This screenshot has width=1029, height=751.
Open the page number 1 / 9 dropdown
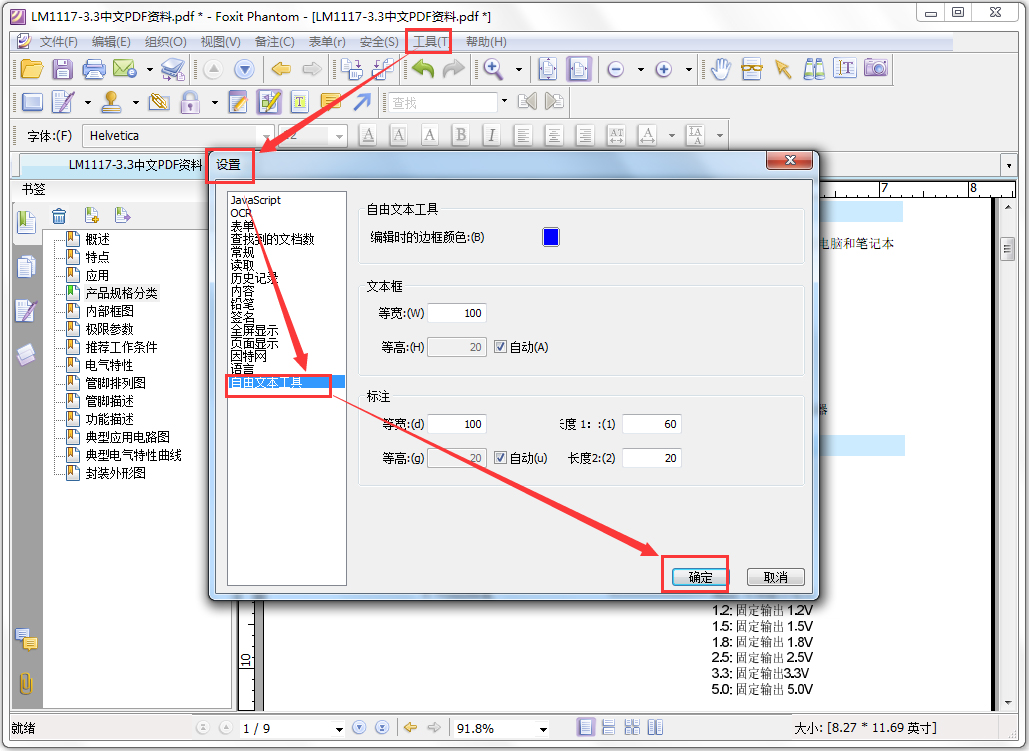(x=339, y=728)
